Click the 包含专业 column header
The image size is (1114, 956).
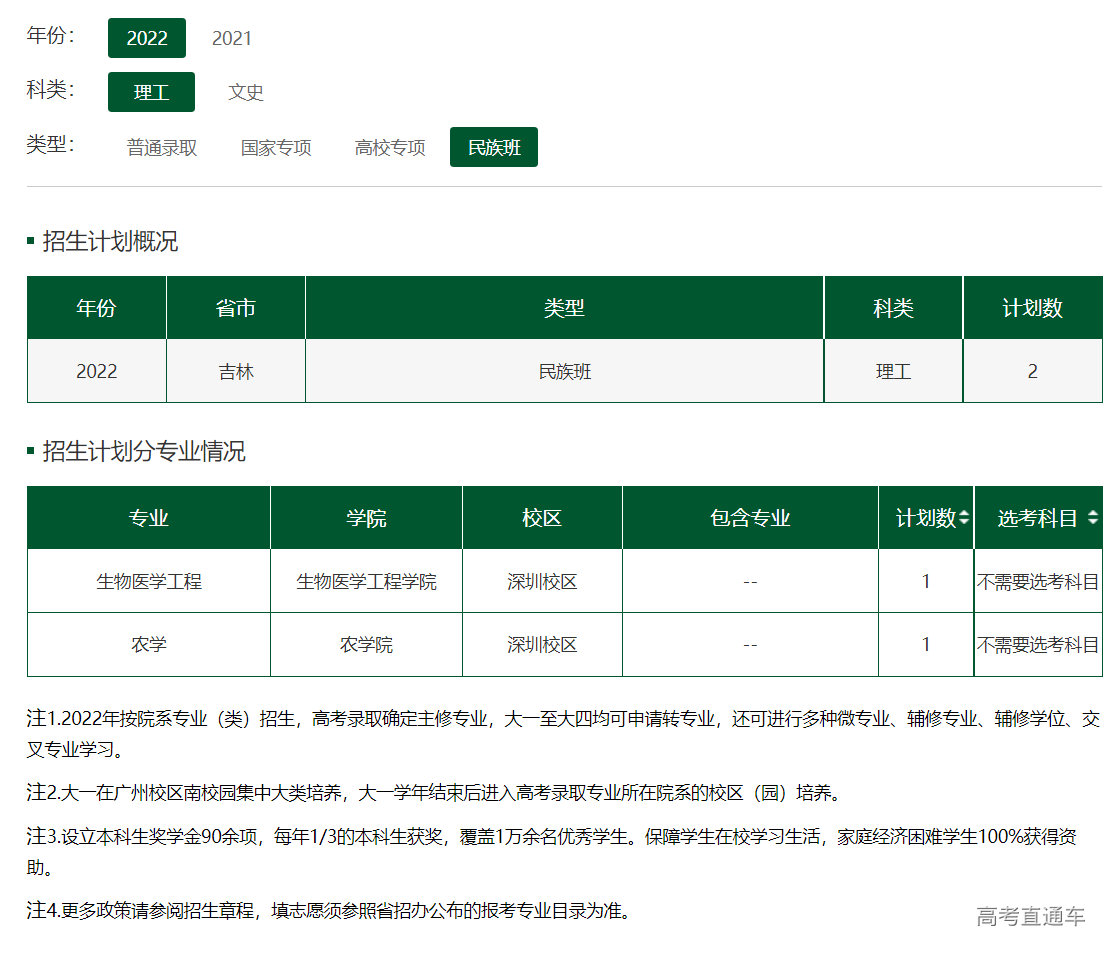tap(750, 518)
